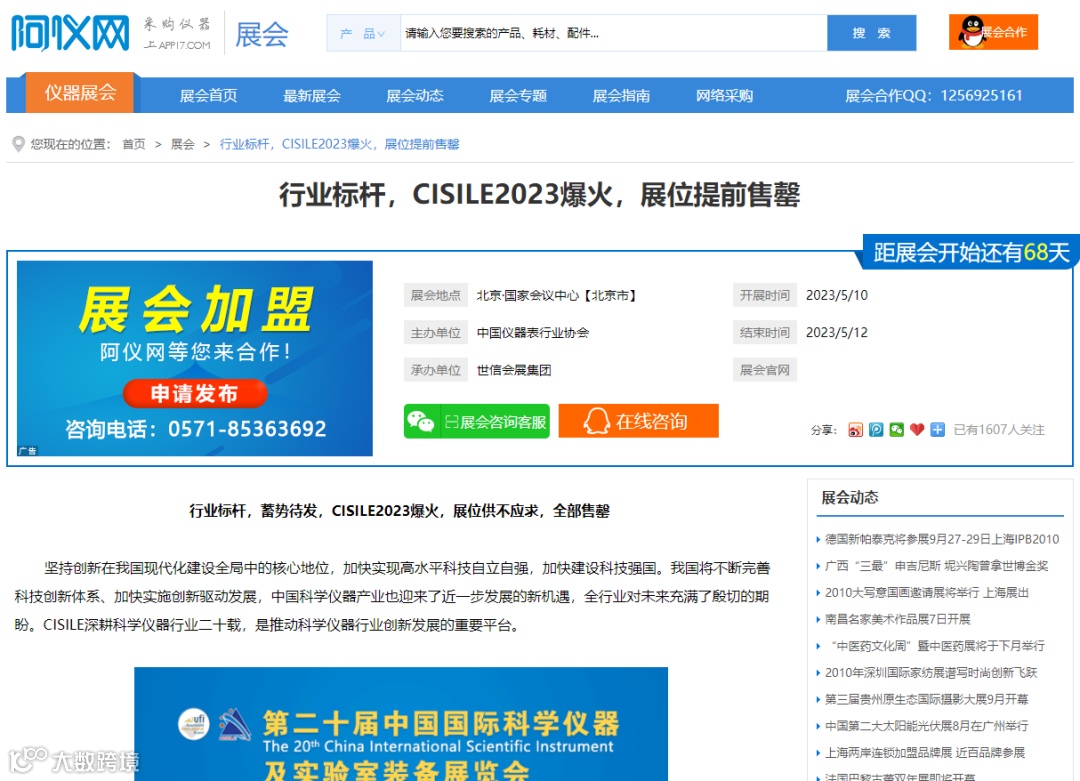
Task: Go to 展会首页 in navigation bar
Action: pos(208,96)
